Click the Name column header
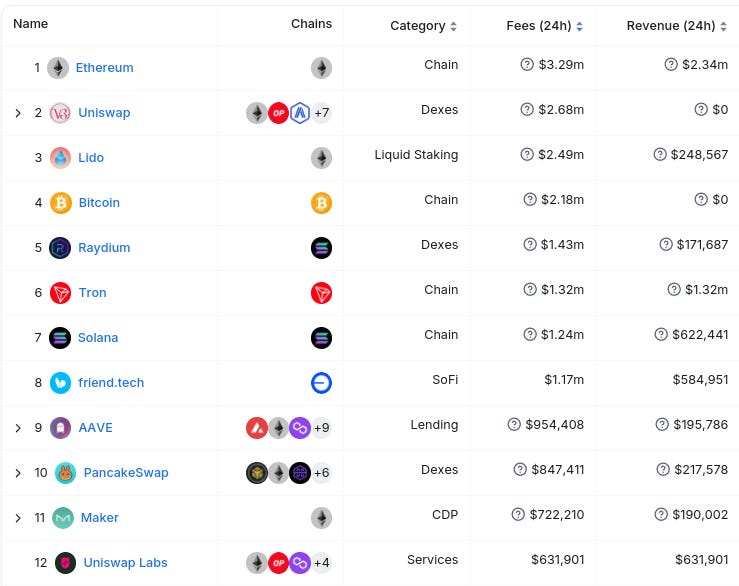Image resolution: width=739 pixels, height=586 pixels. pyautogui.click(x=31, y=24)
